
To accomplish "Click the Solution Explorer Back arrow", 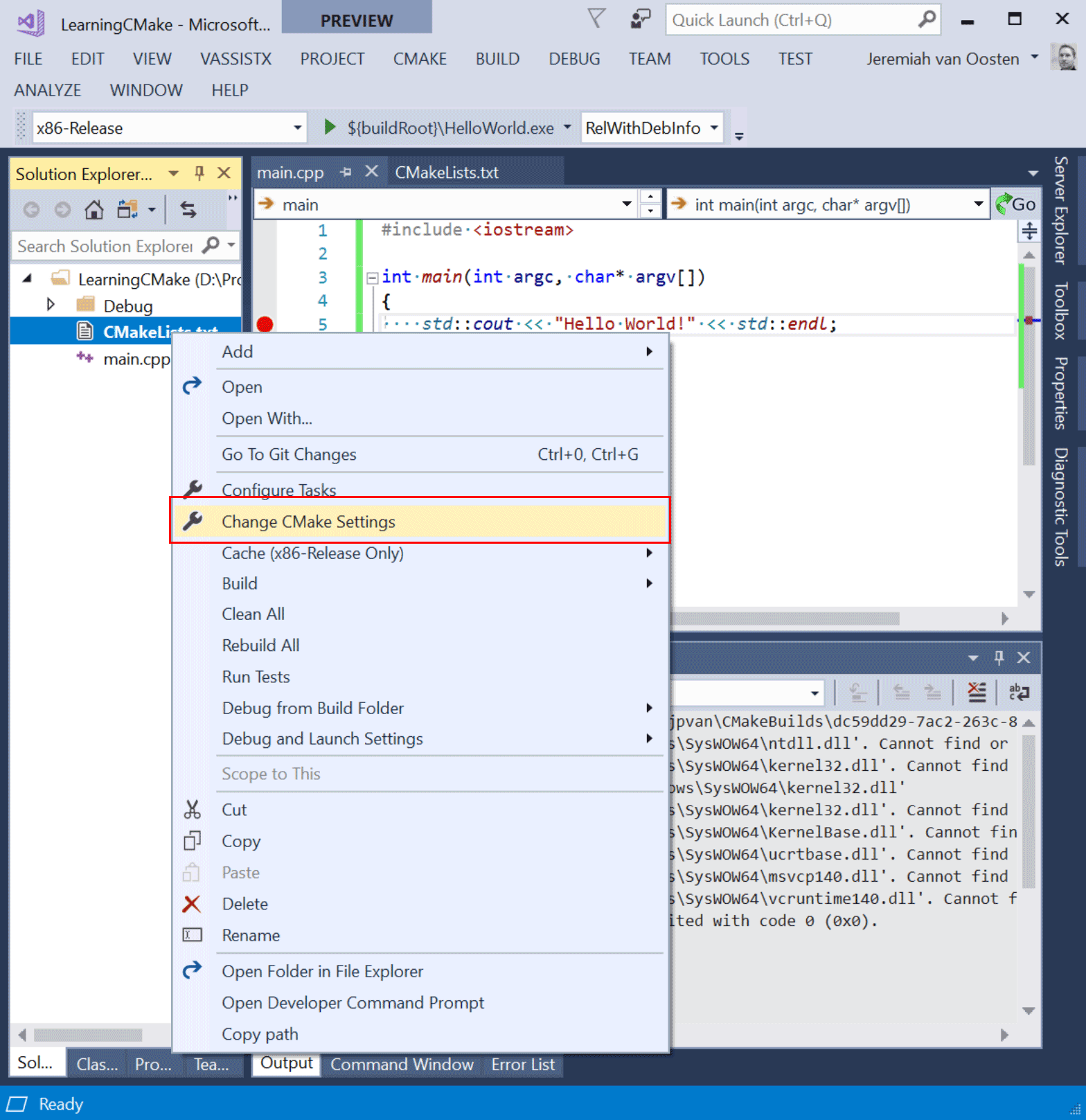I will pos(31,209).
